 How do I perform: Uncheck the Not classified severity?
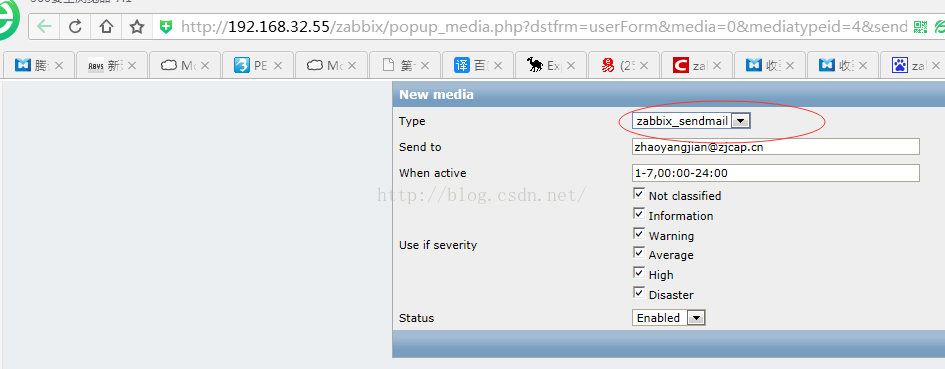coord(639,194)
